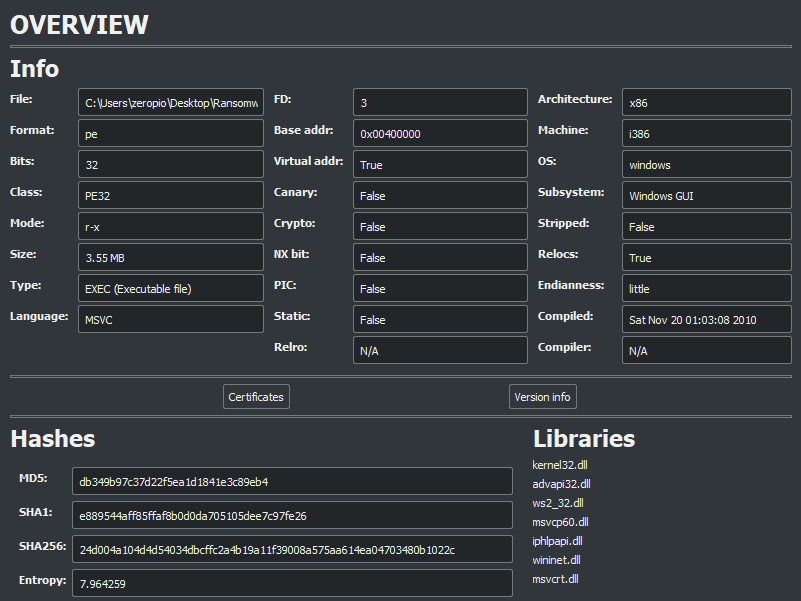Select advapi32.dll library entry

click(x=561, y=484)
